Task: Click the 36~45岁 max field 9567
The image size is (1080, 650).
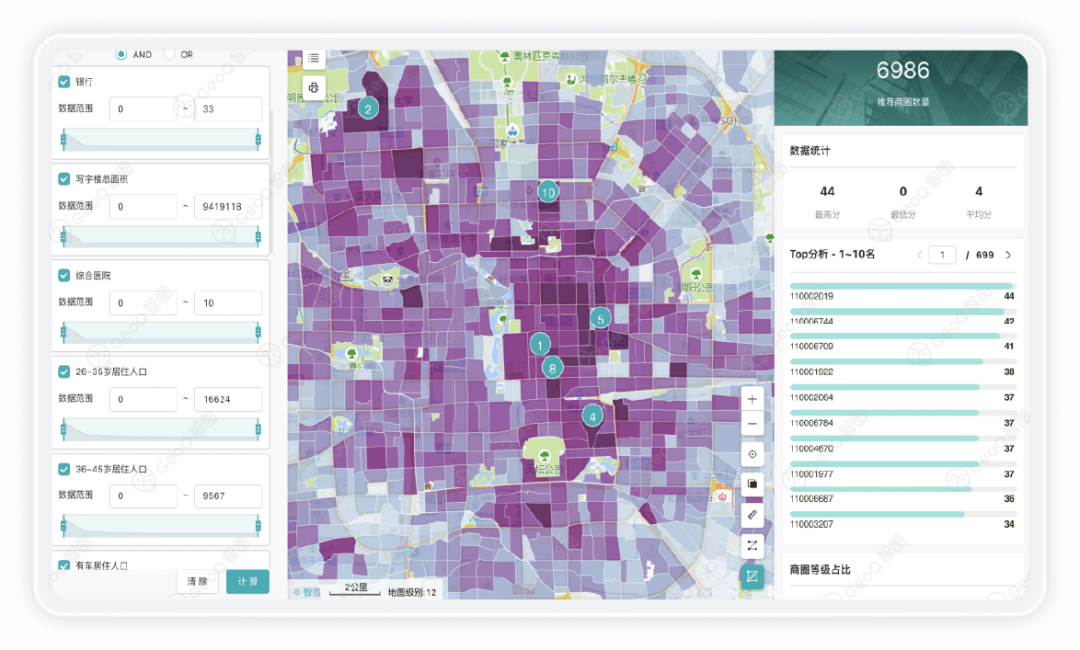Action: coord(228,495)
